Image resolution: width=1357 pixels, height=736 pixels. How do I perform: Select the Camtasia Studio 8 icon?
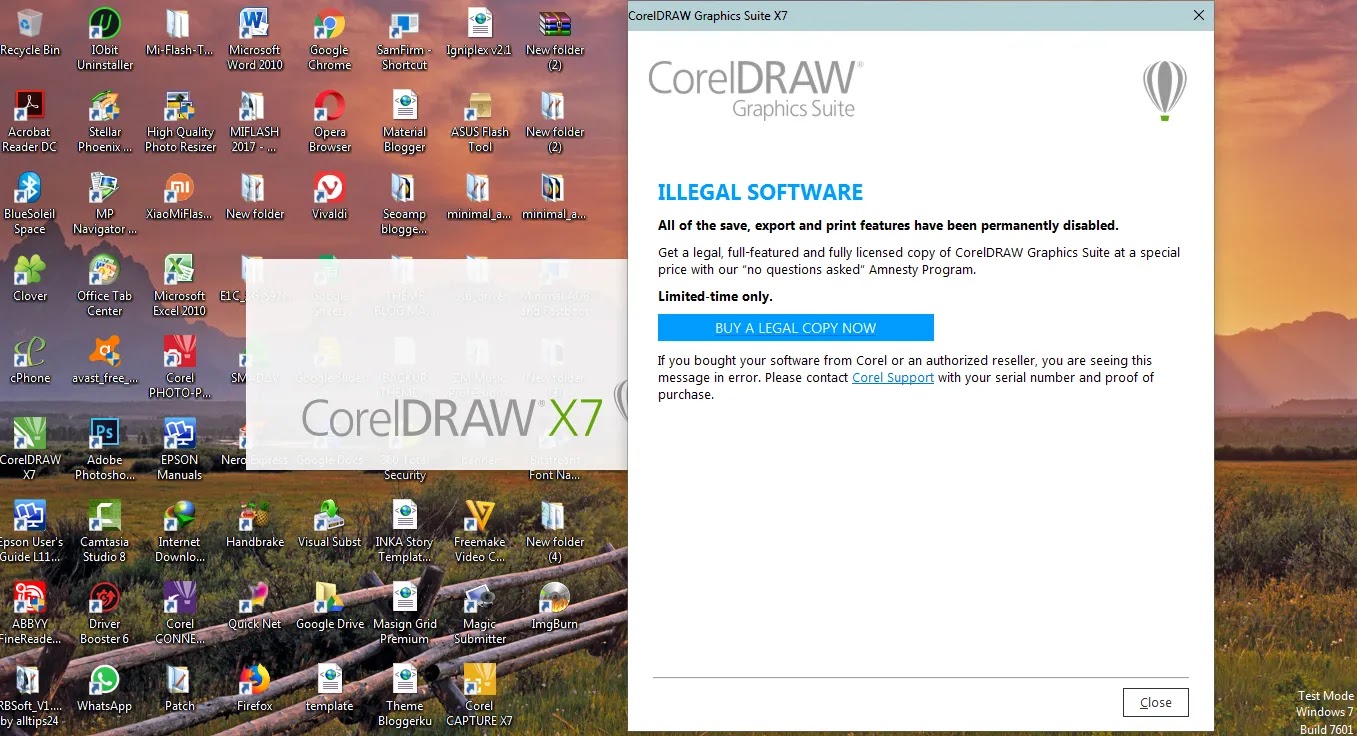(104, 531)
